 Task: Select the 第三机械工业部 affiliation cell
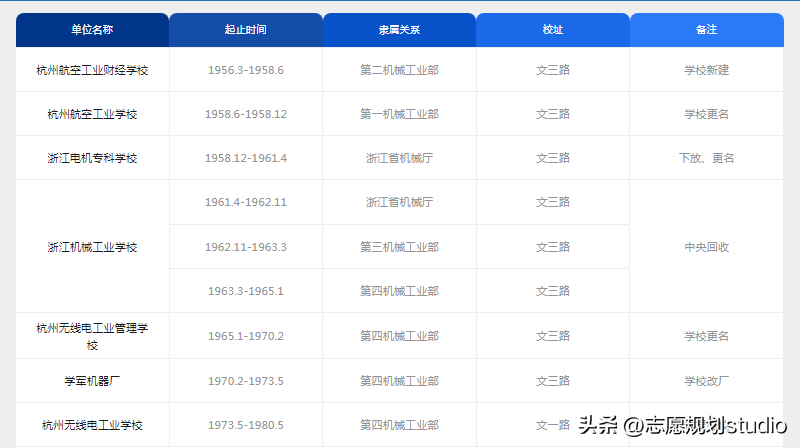pyautogui.click(x=399, y=247)
